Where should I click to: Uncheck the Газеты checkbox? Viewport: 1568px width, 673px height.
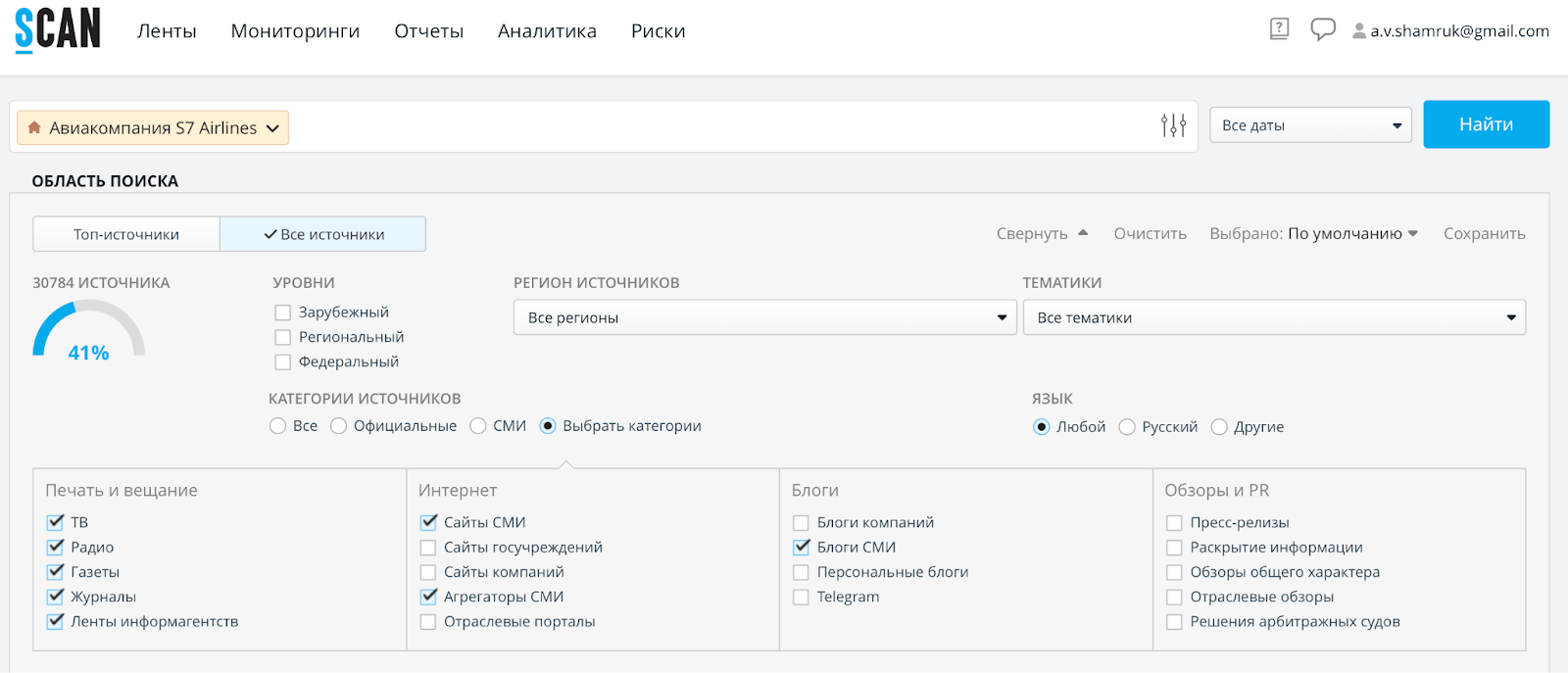[x=55, y=572]
